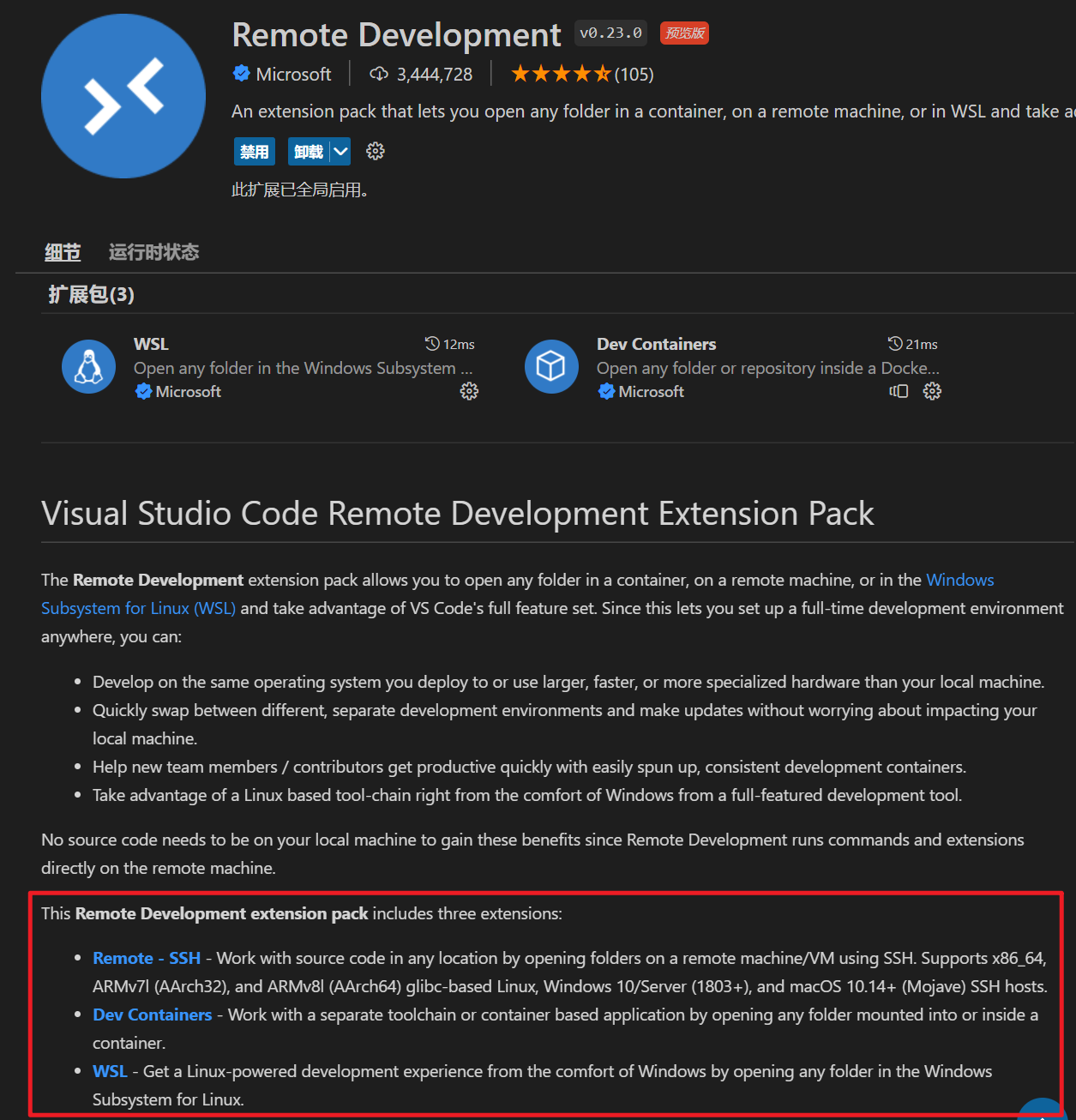This screenshot has width=1076, height=1120.
Task: Click Microsoft publisher under WSL
Action: 189,392
